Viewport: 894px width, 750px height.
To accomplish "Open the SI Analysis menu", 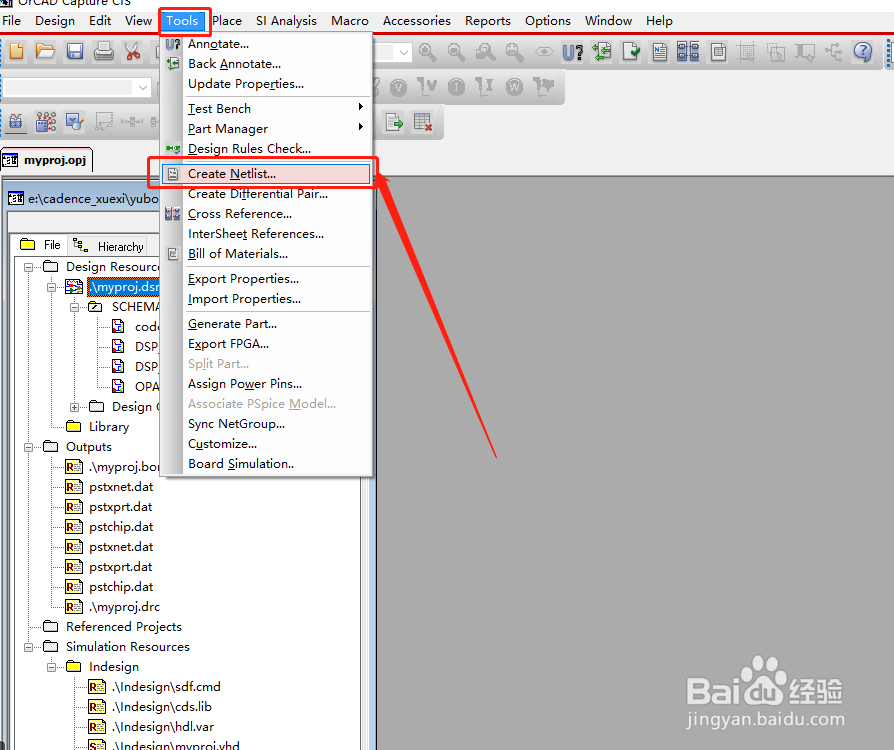I will tap(286, 21).
